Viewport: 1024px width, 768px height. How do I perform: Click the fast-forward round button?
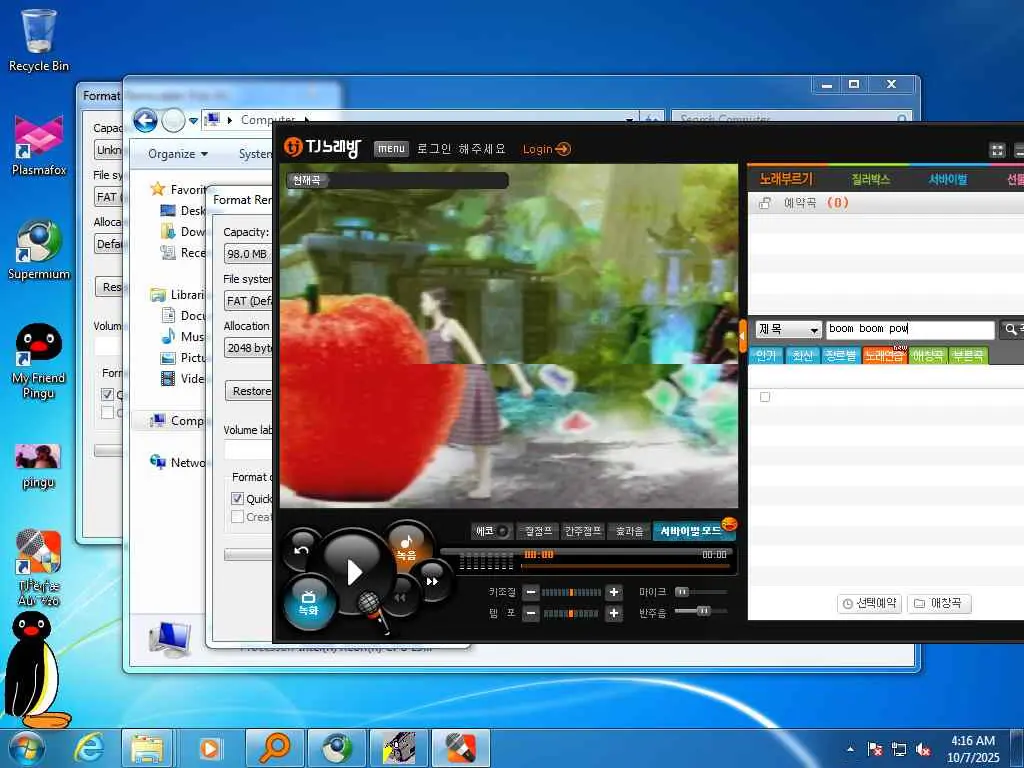coord(432,581)
